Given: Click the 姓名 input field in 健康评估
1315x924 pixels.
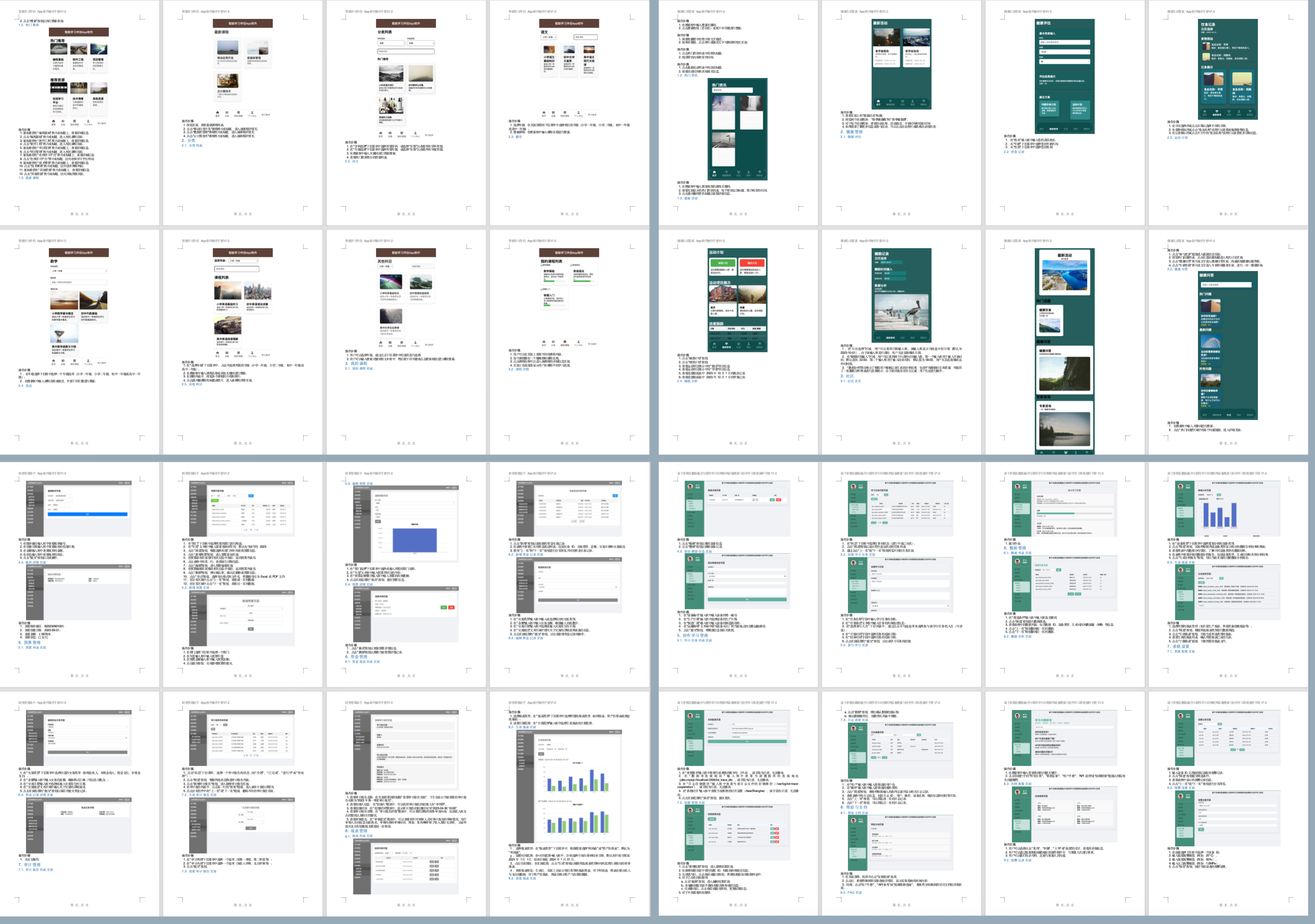Looking at the screenshot, I should coord(1064,42).
